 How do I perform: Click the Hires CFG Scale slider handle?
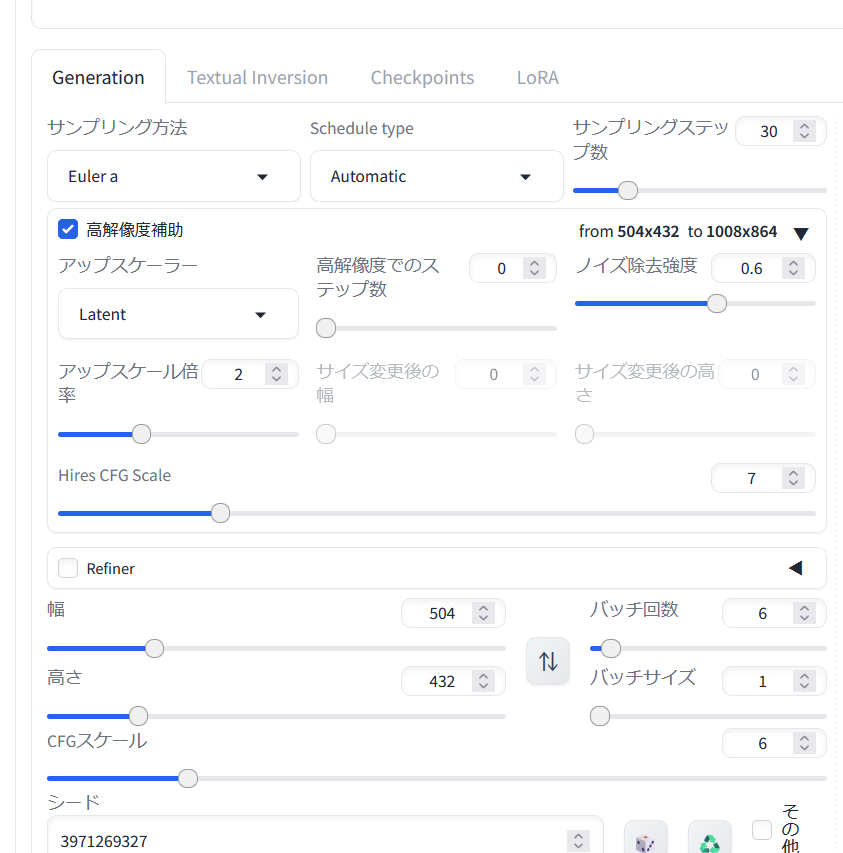point(221,513)
